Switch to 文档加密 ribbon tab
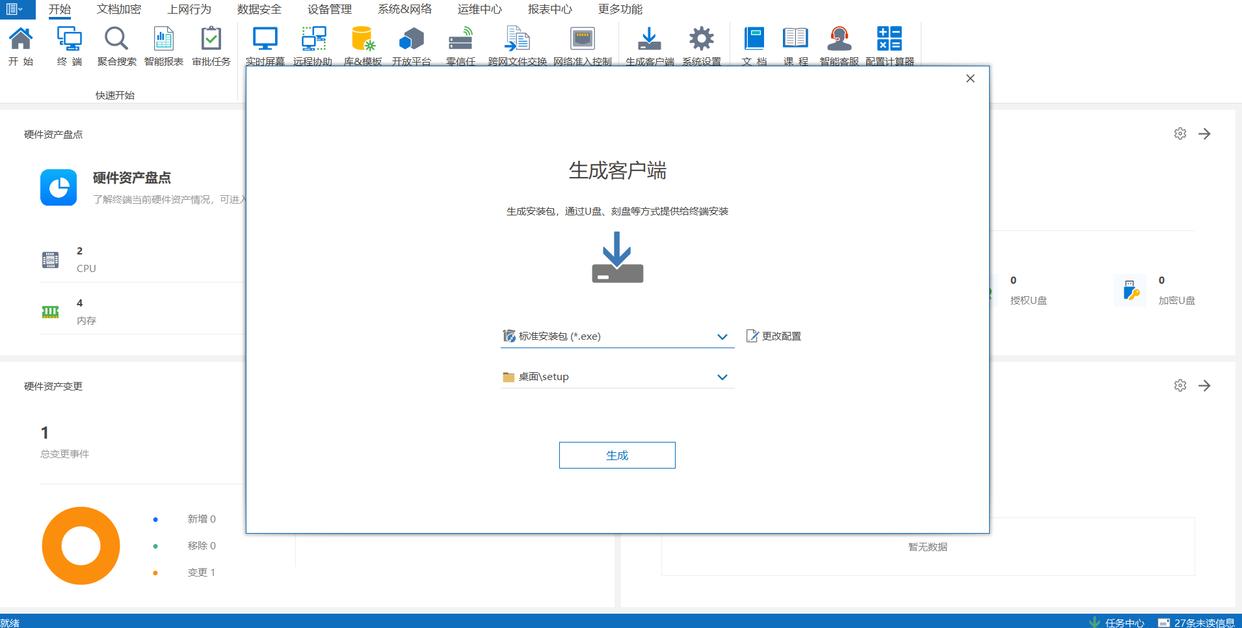Viewport: 1242px width, 628px height. coord(119,9)
